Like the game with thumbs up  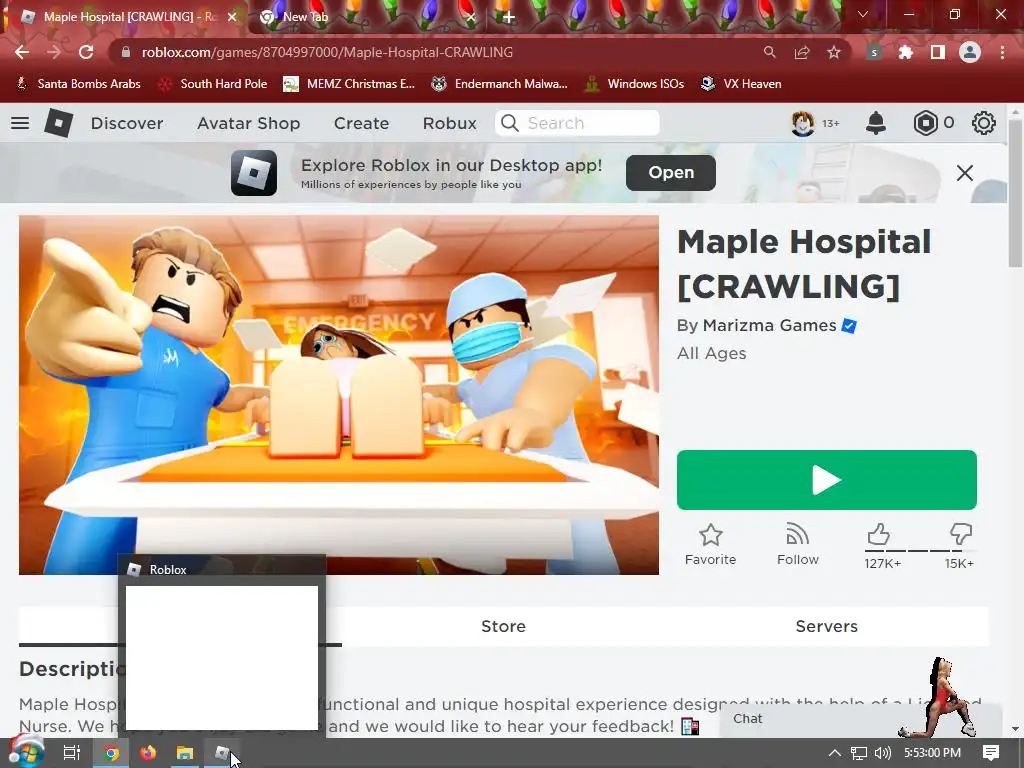point(879,535)
